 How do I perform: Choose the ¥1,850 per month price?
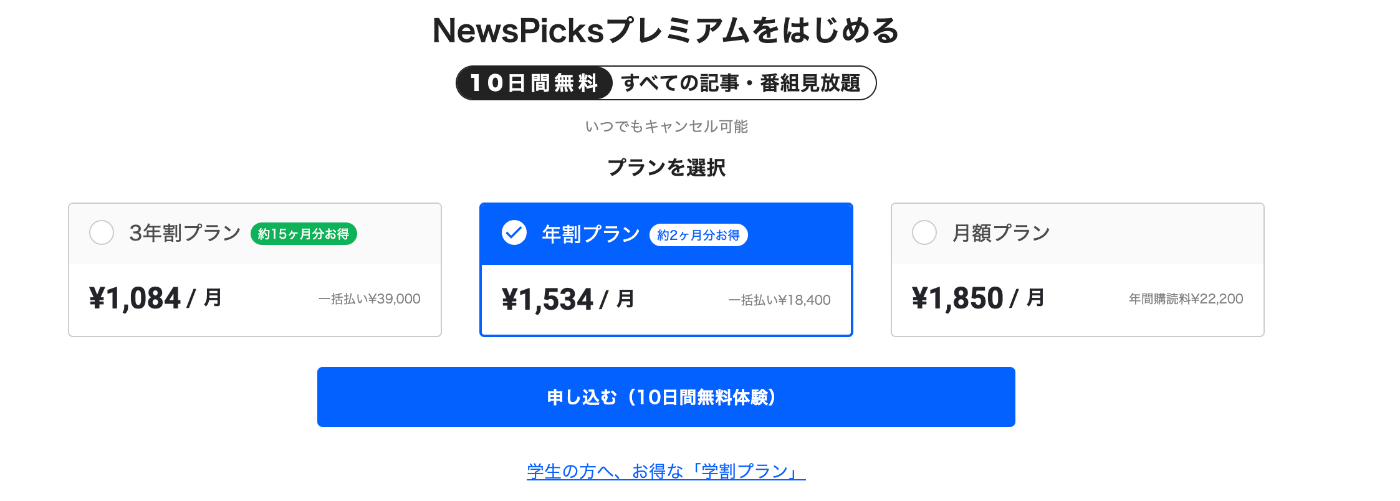click(x=978, y=298)
